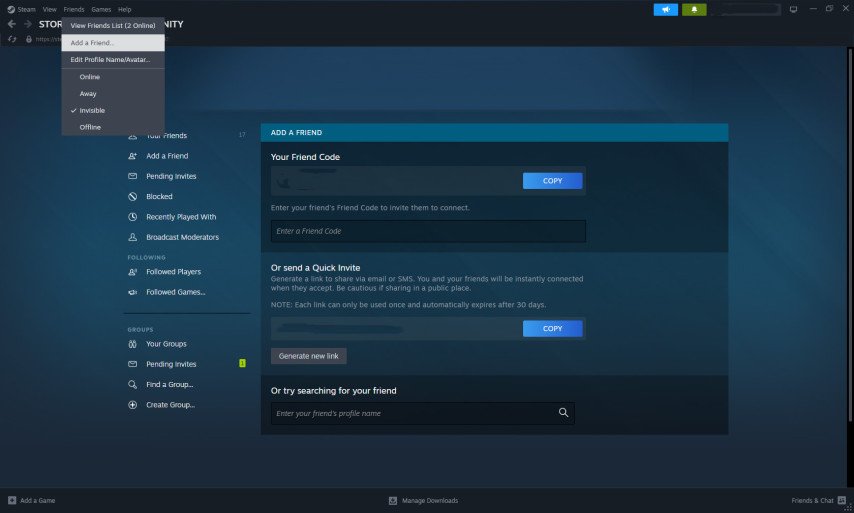Go forward with the forward arrow
The width and height of the screenshot is (854, 513).
(x=27, y=24)
